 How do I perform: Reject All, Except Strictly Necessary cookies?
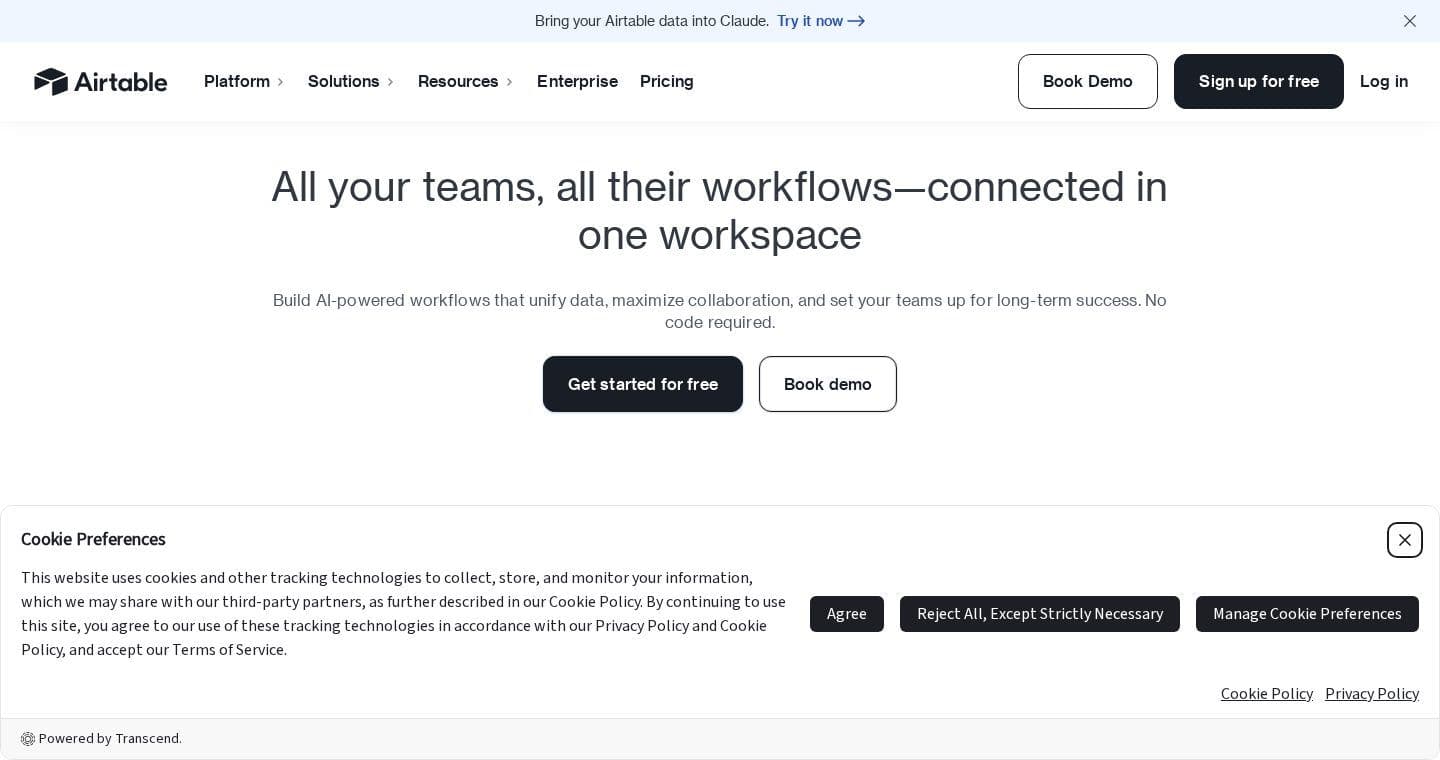1040,614
